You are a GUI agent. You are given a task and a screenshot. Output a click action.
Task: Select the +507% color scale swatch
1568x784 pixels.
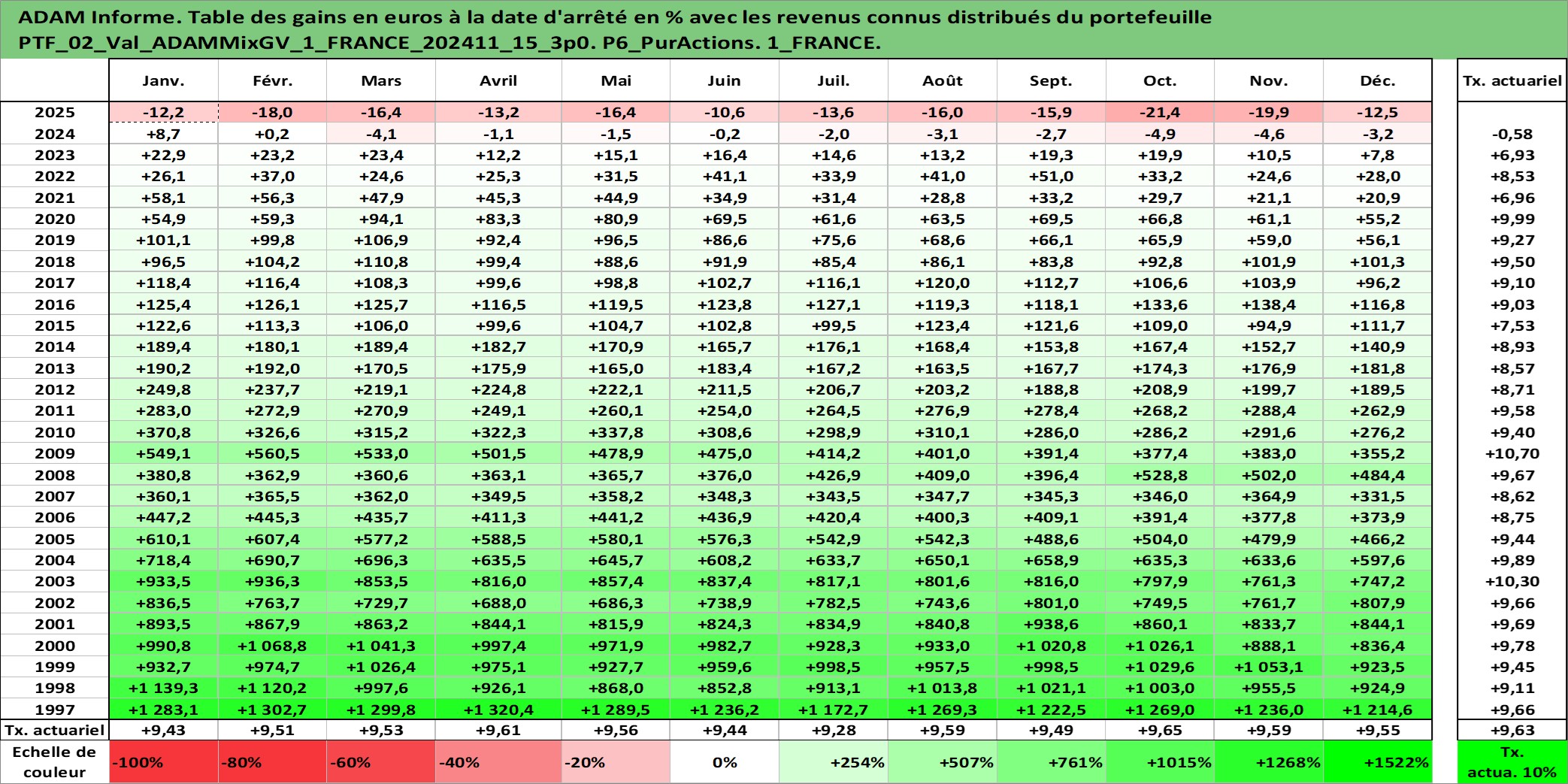(x=943, y=762)
